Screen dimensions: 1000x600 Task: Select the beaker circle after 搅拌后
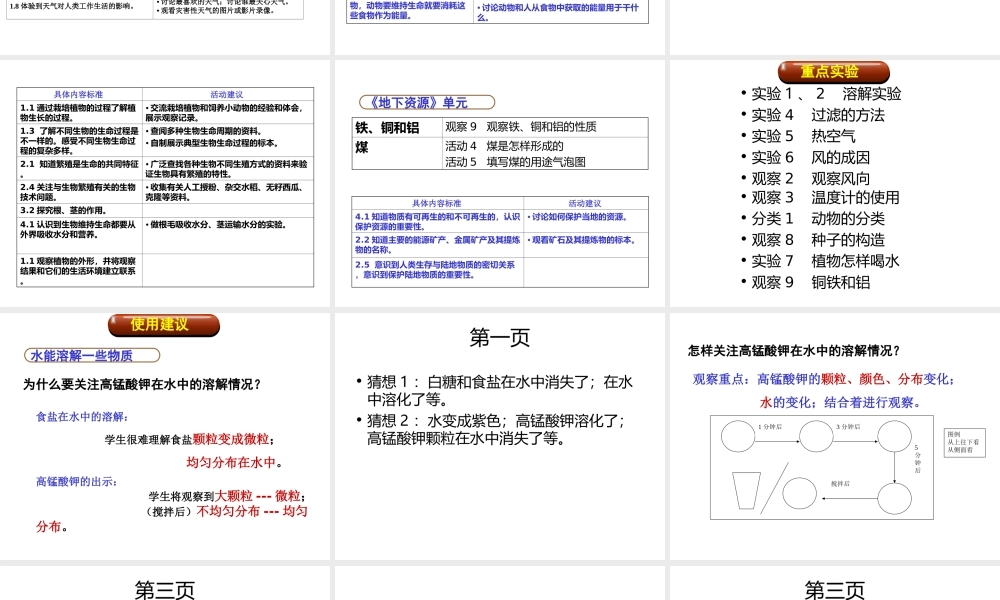pyautogui.click(x=800, y=494)
